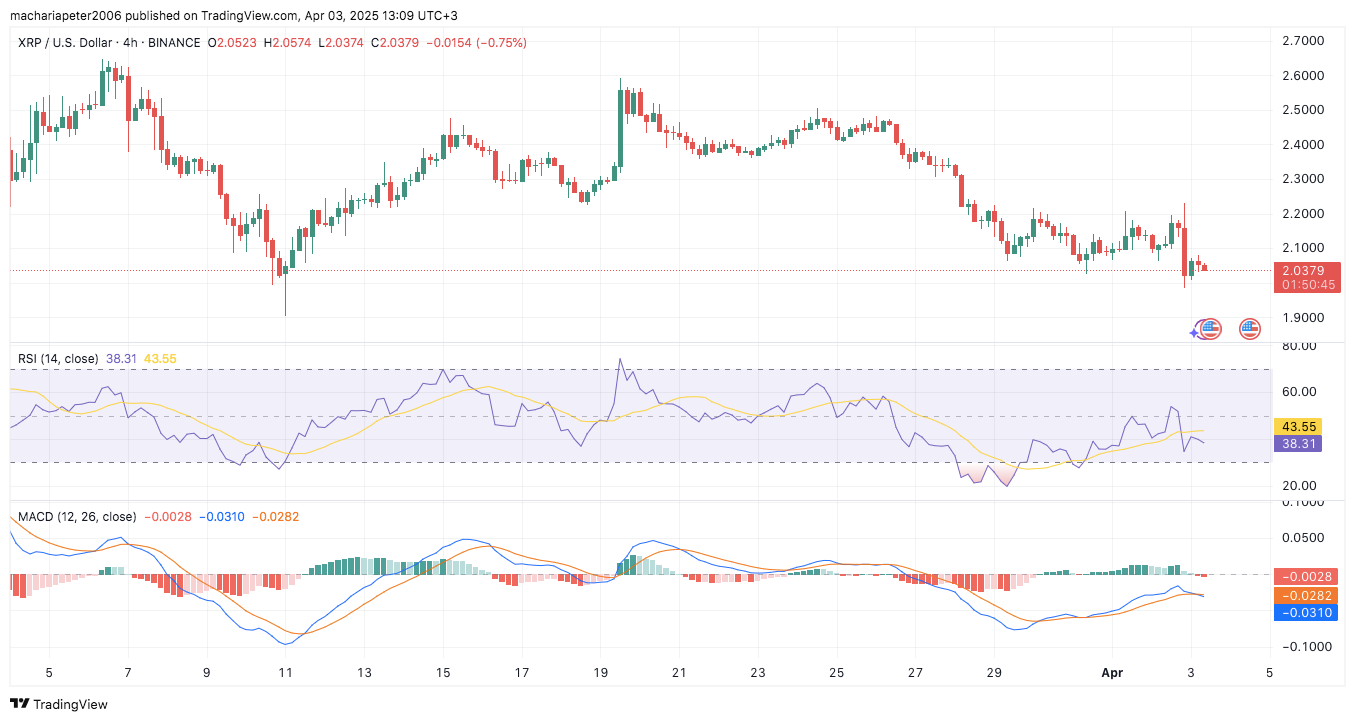Click the 80.00 RSI scale label
Viewport: 1355px width, 721px height.
tap(1299, 346)
